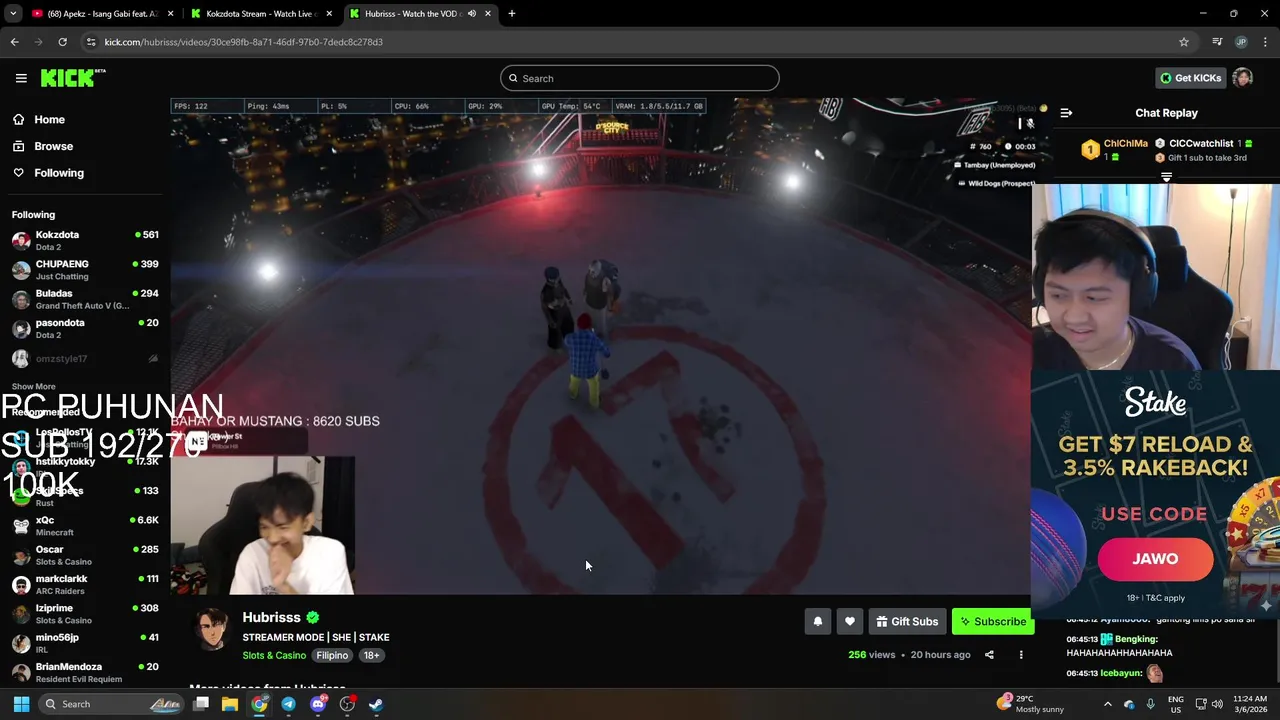
Task: Click the notification bell for Hubrisss
Action: click(x=817, y=622)
